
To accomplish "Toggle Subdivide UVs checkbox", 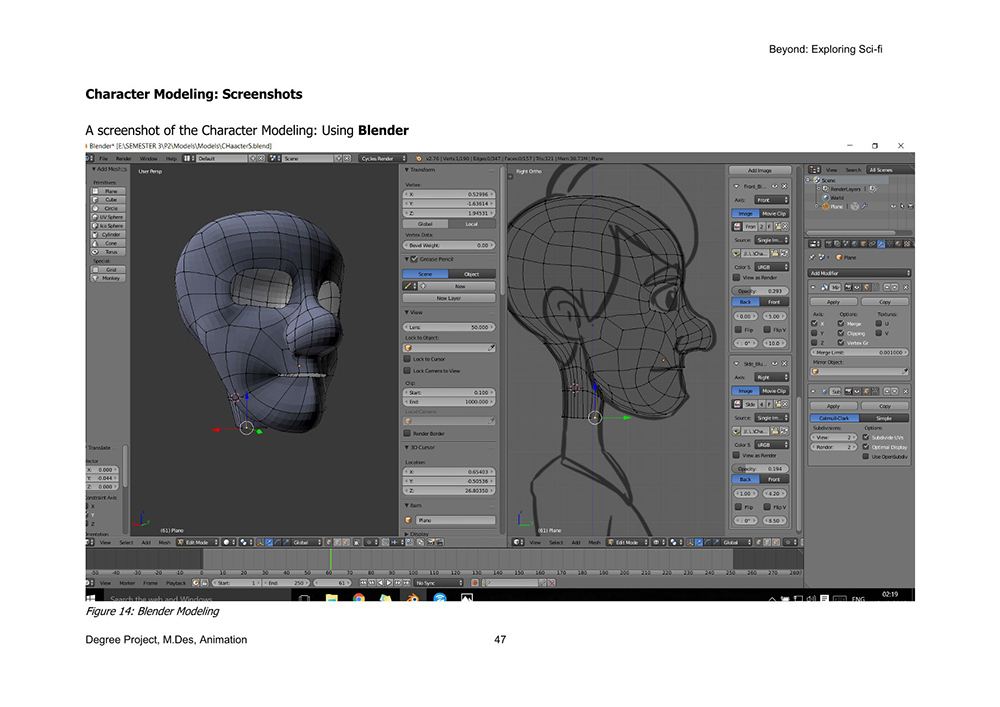I will tap(865, 438).
